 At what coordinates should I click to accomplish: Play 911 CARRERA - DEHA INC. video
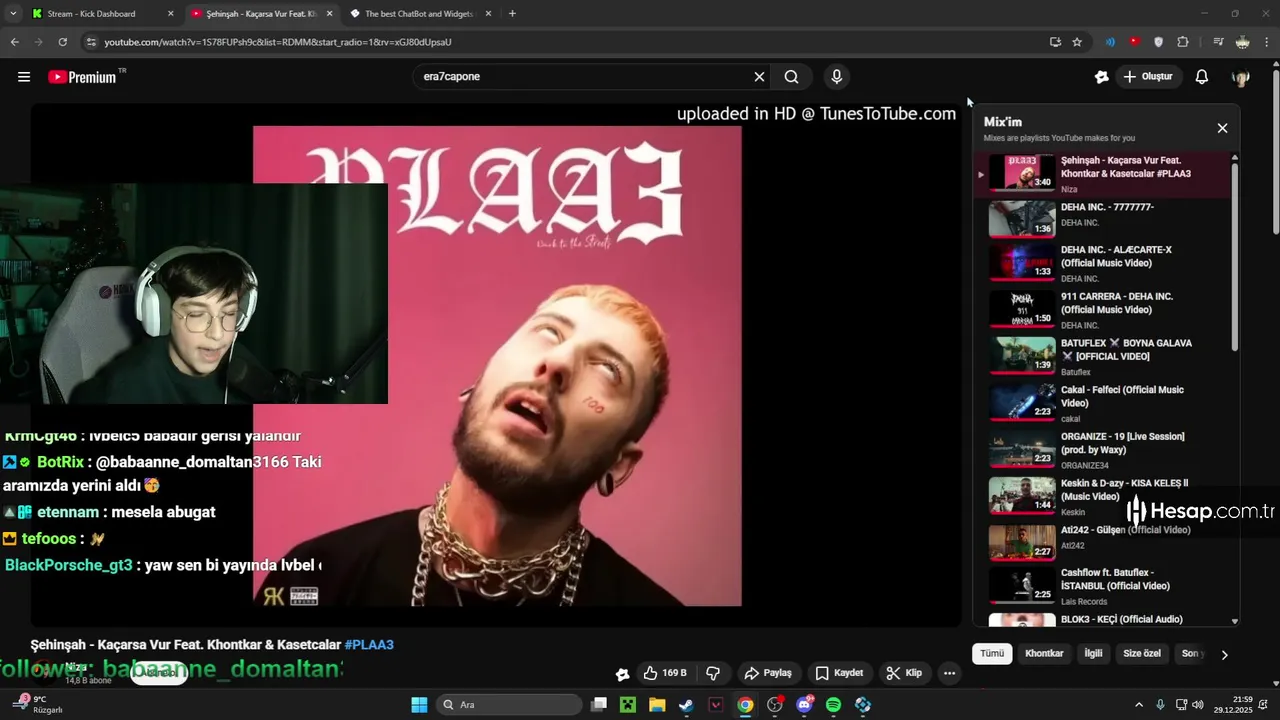pyautogui.click(x=1104, y=311)
